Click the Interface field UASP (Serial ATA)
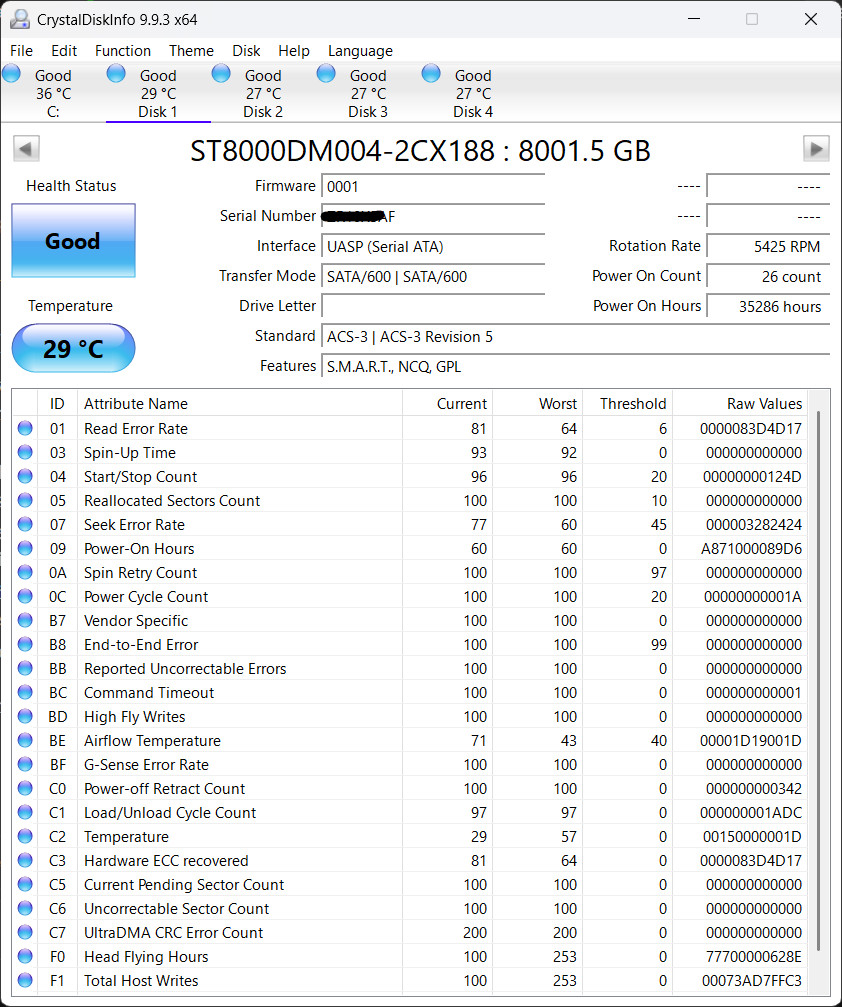The width and height of the screenshot is (842, 1007). pyautogui.click(x=433, y=247)
